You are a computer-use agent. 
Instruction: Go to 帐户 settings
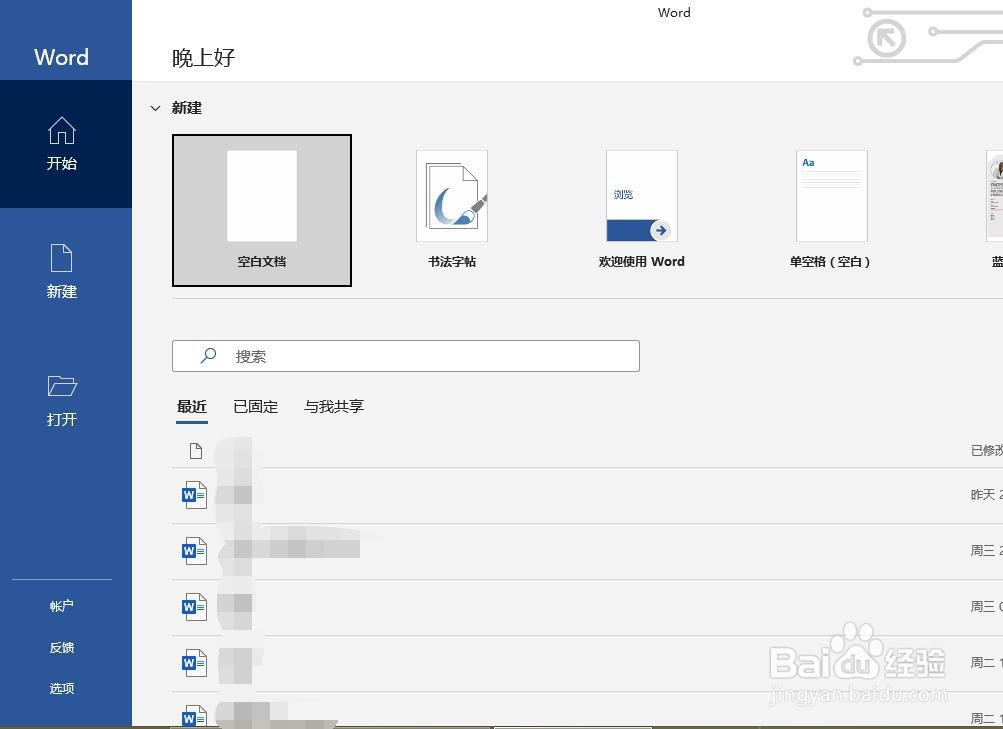(62, 606)
